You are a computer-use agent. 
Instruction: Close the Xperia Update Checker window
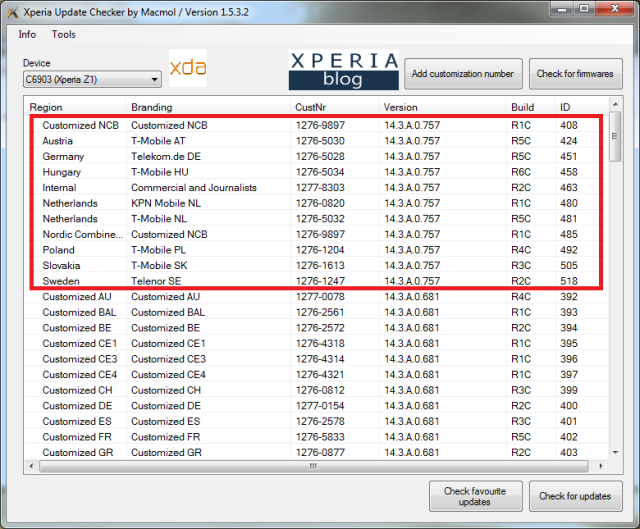615,9
